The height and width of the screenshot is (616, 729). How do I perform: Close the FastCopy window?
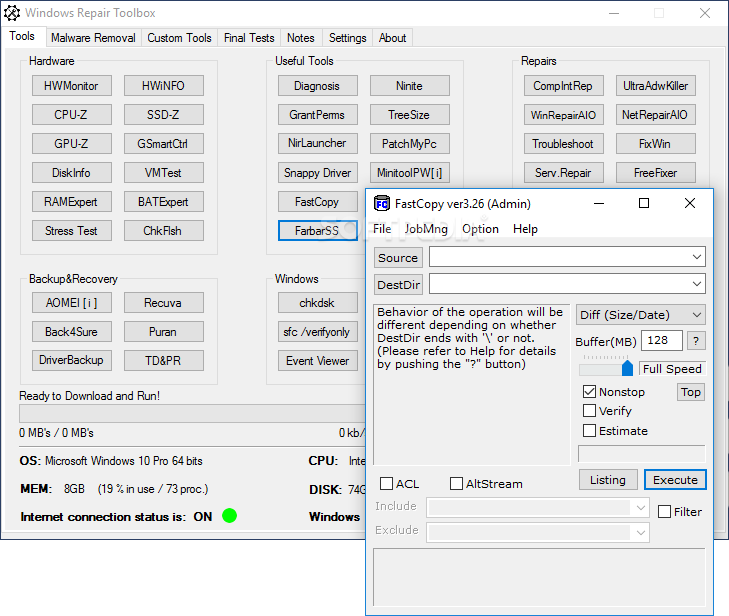pyautogui.click(x=690, y=203)
